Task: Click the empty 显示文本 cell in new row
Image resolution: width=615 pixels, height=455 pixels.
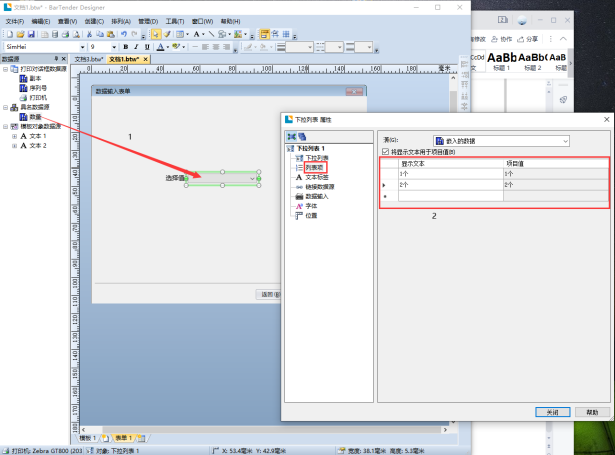Action: [x=450, y=196]
